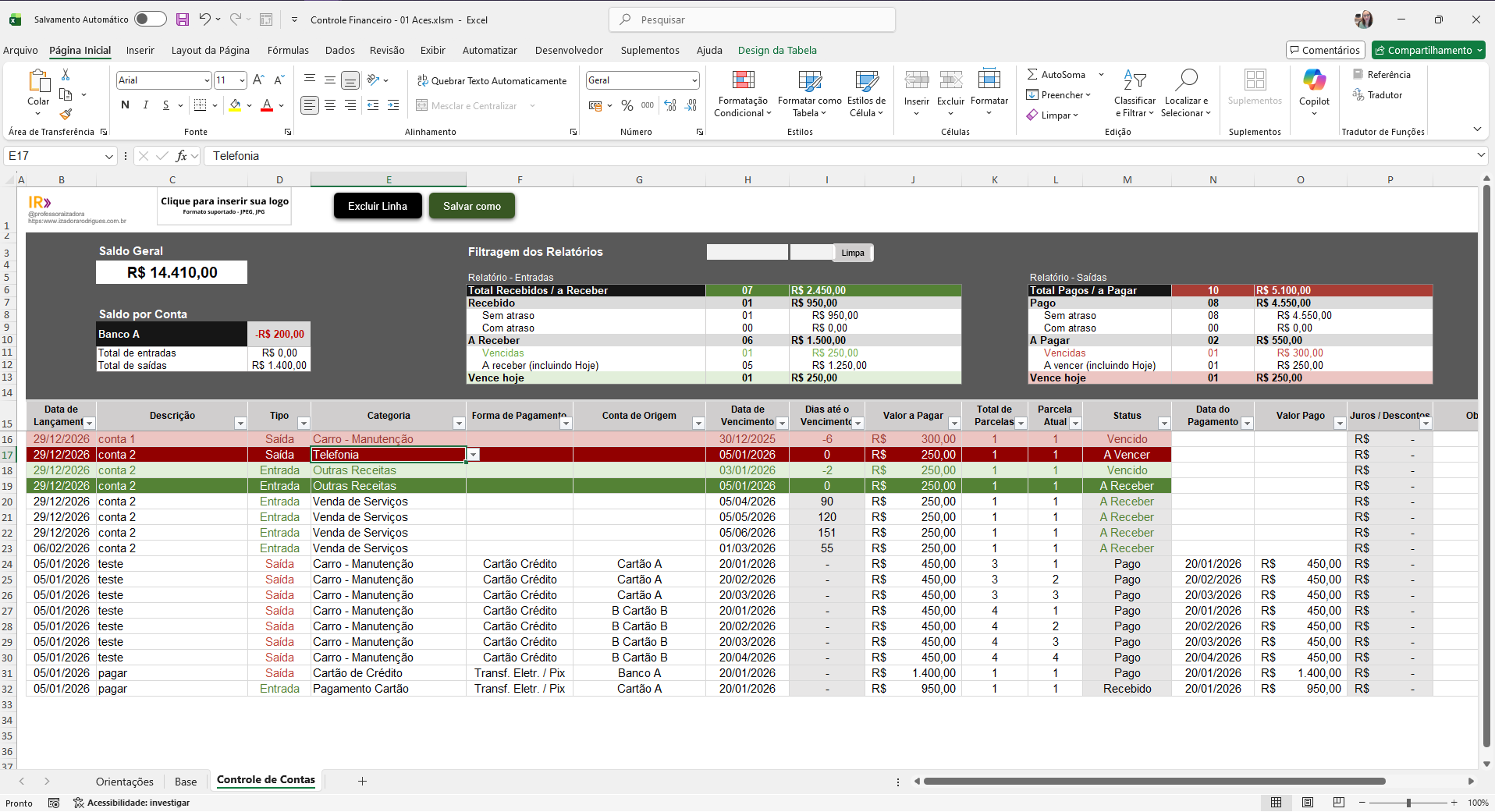Open the Fórmulas ribbon tab
Viewport: 1495px width, 812px height.
pos(288,51)
